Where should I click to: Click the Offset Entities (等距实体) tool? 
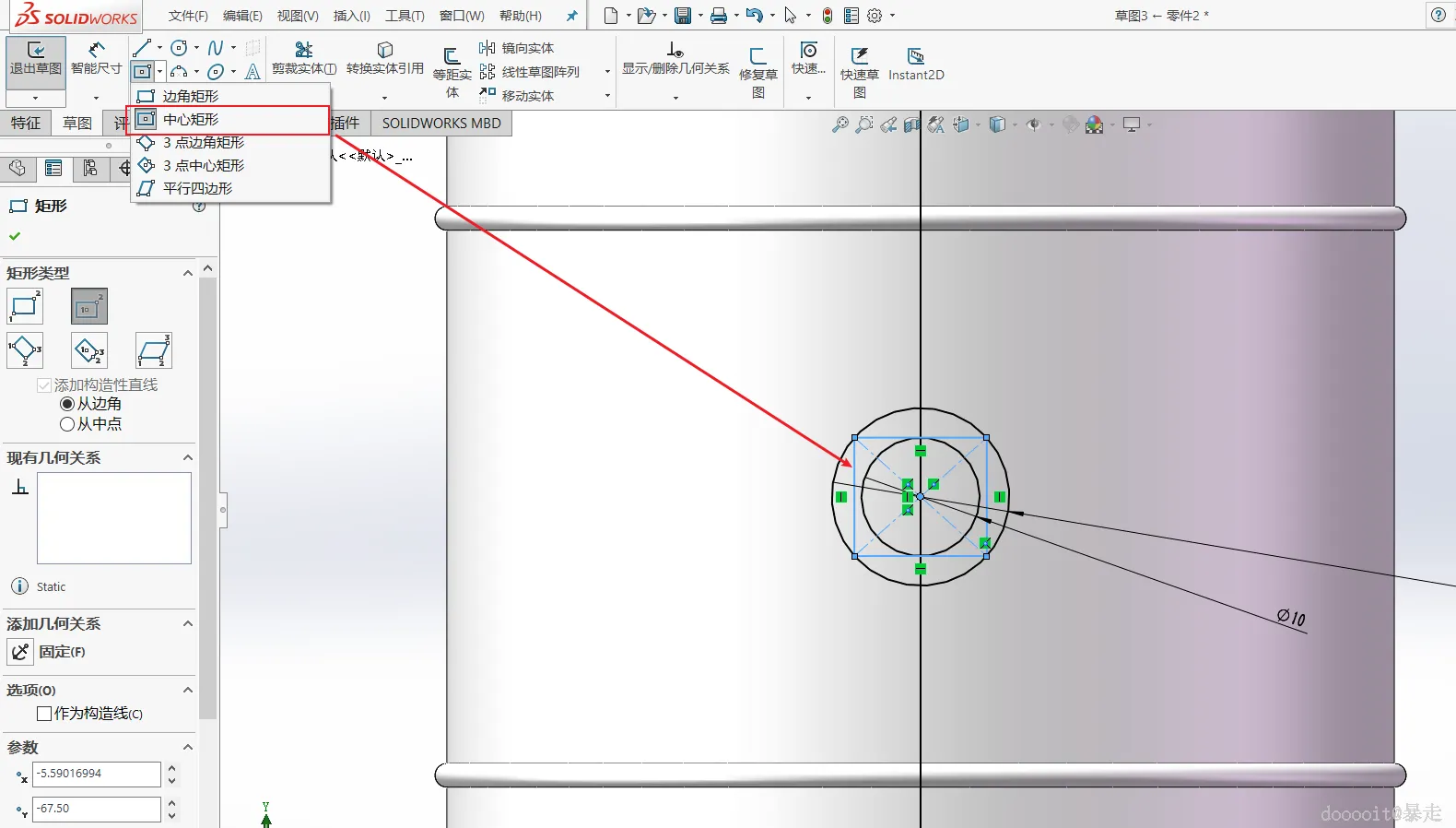click(x=452, y=72)
